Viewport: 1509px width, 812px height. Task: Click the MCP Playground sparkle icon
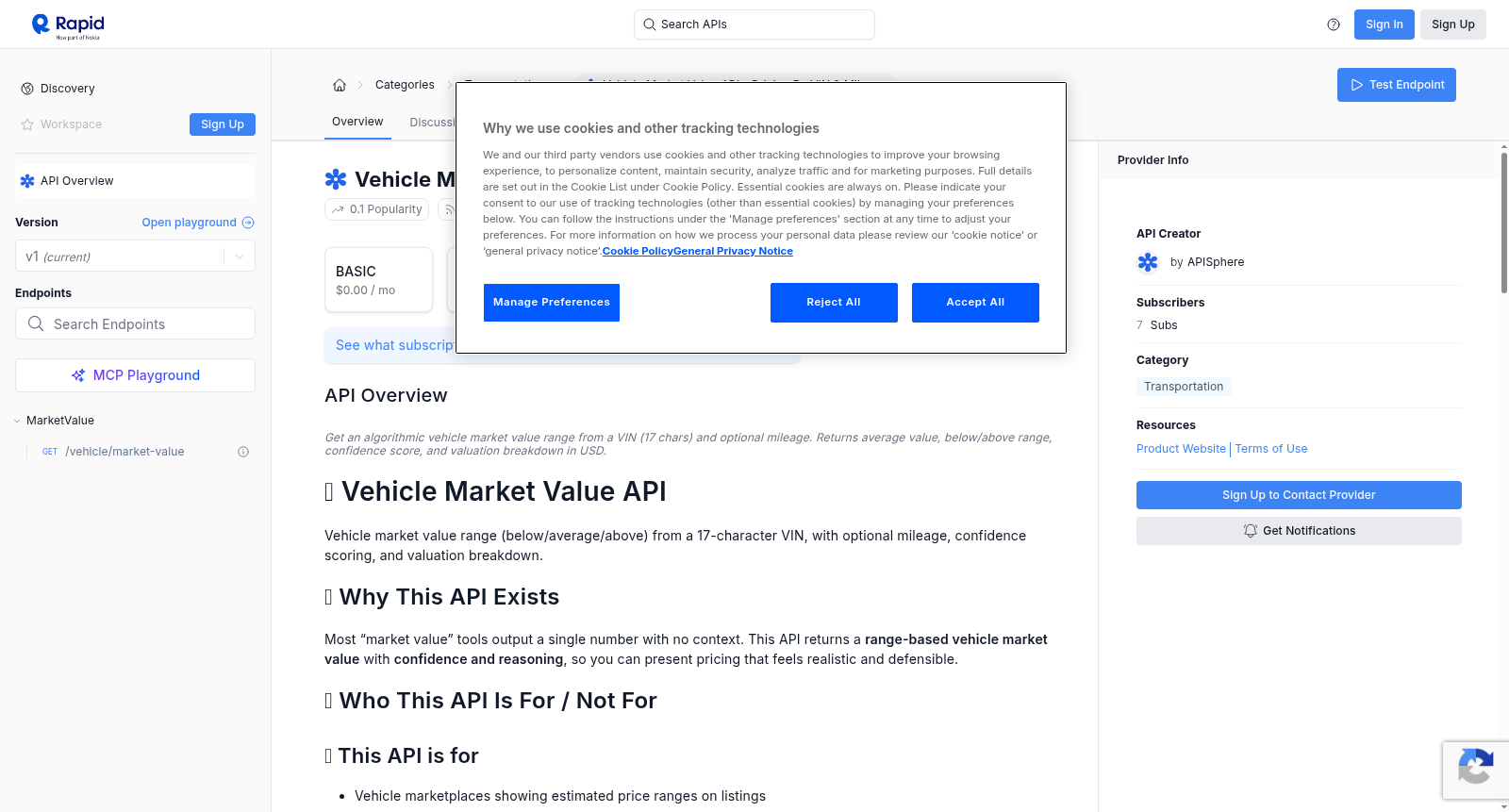click(x=78, y=375)
